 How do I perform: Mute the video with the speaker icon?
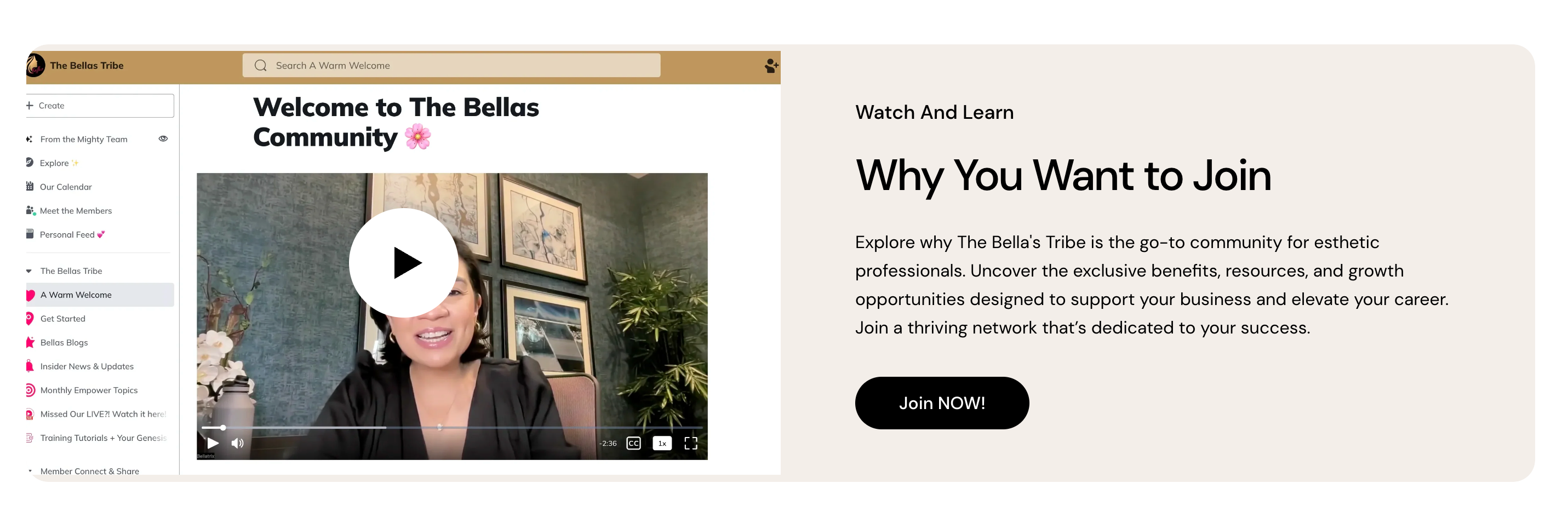point(237,443)
